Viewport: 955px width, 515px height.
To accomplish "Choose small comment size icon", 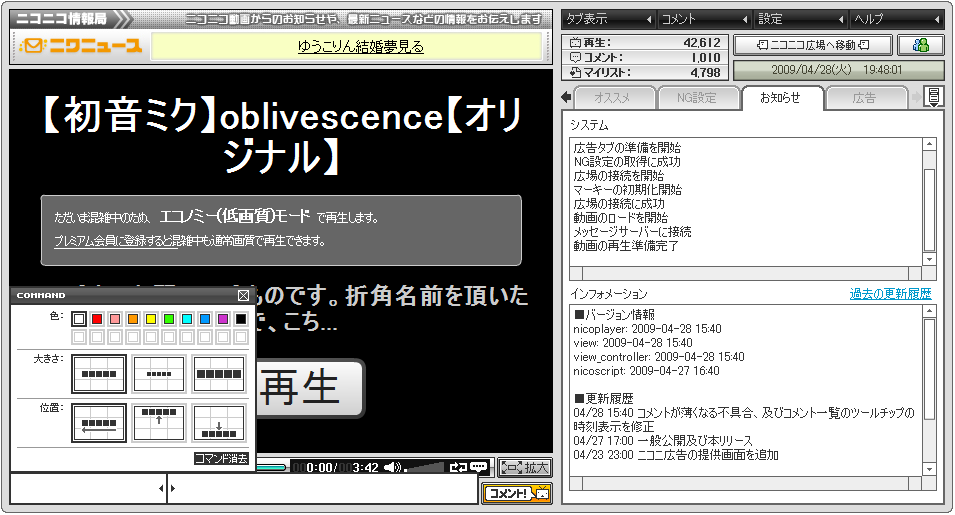I will point(159,374).
